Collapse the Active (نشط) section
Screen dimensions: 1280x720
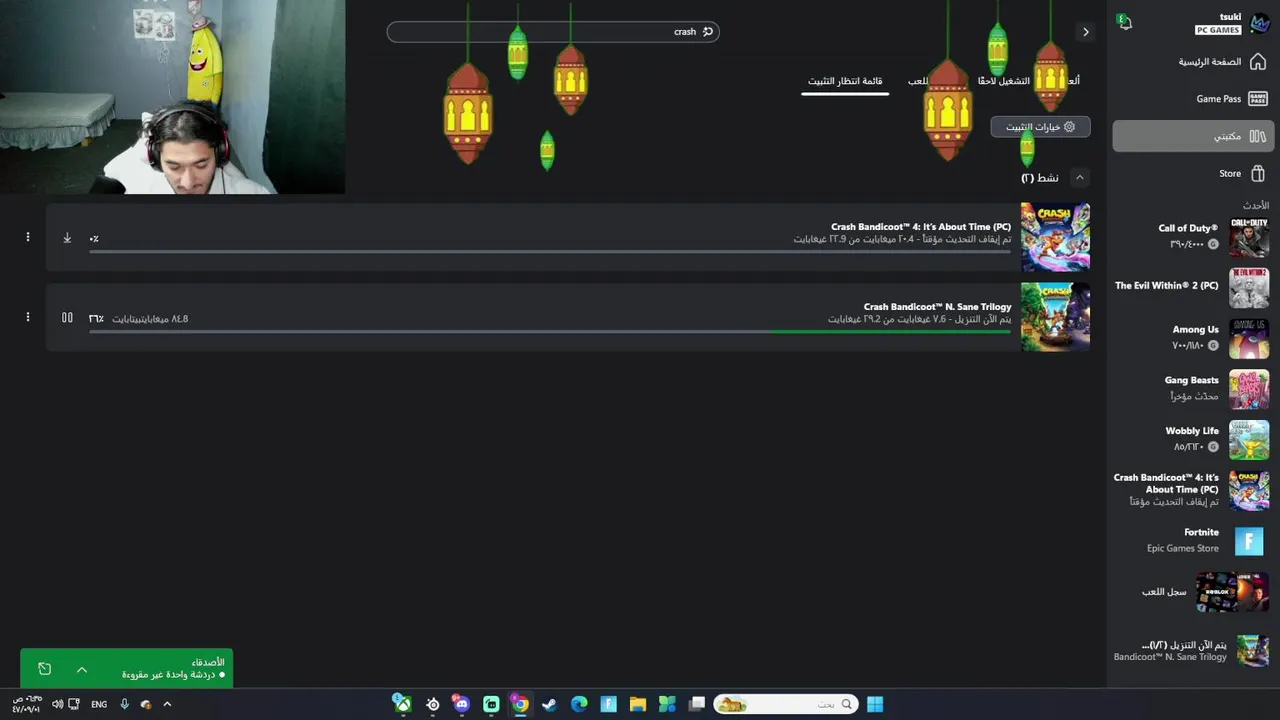1079,177
